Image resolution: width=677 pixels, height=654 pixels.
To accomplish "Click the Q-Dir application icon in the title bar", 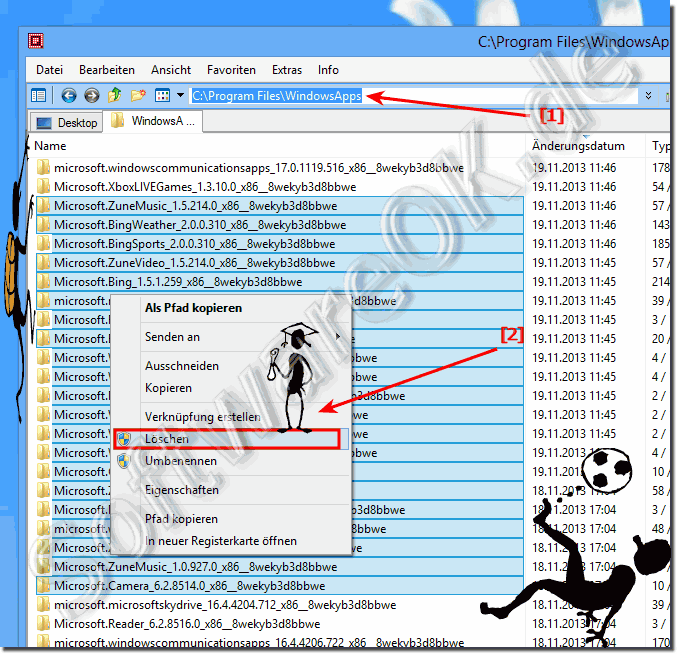I will coord(36,41).
